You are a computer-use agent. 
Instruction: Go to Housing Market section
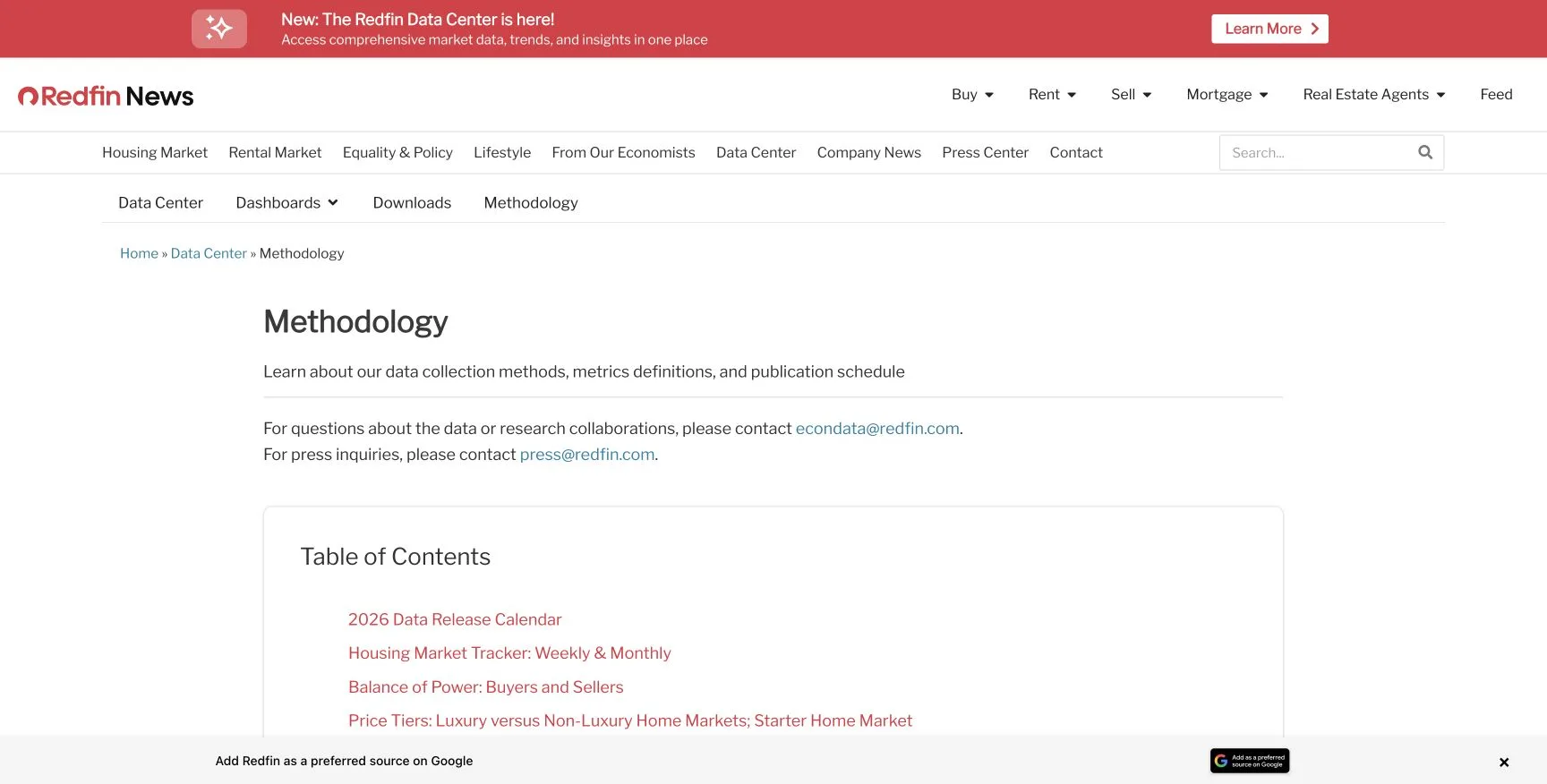(x=155, y=152)
